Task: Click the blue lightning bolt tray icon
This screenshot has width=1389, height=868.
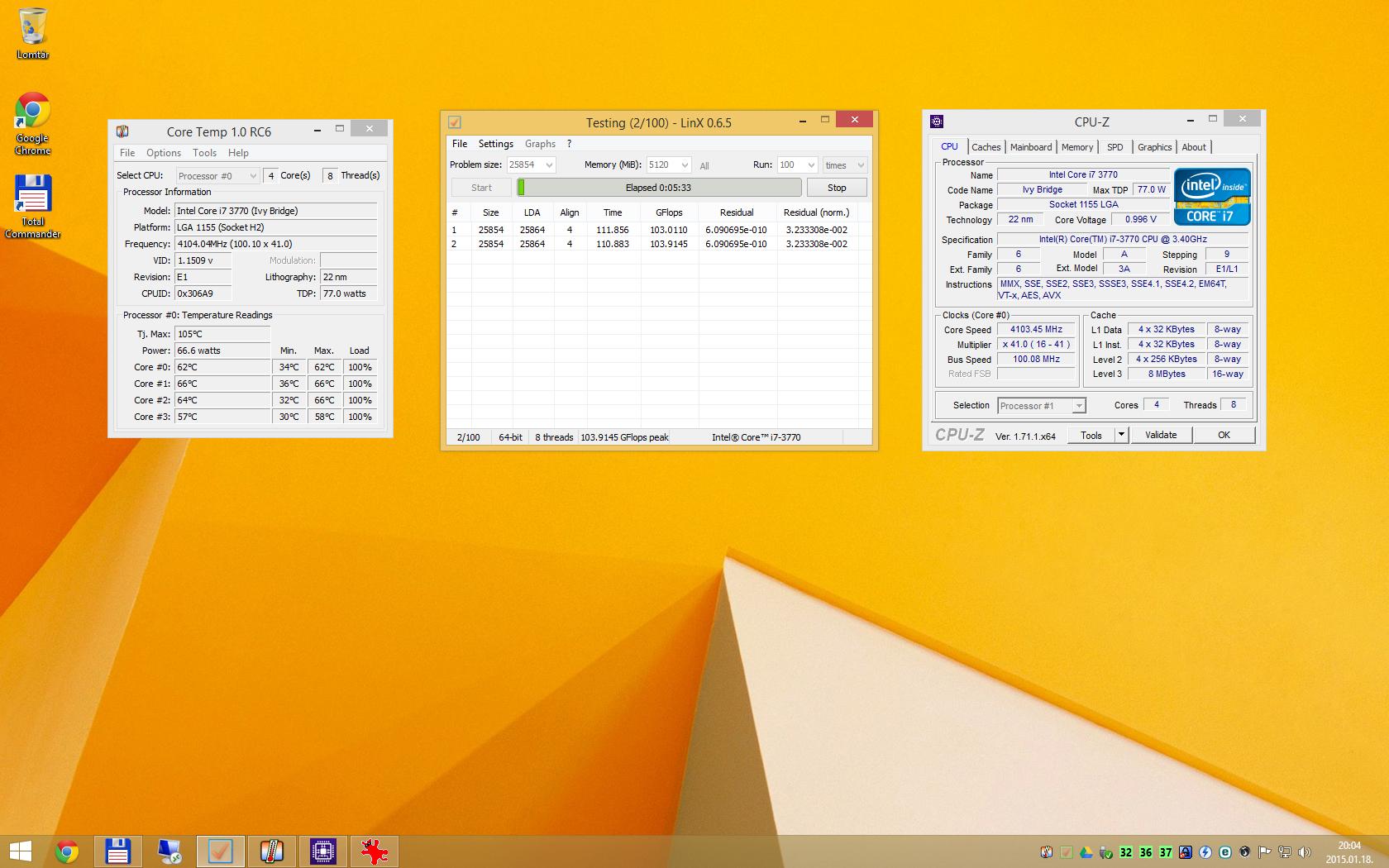Action: 1205,852
